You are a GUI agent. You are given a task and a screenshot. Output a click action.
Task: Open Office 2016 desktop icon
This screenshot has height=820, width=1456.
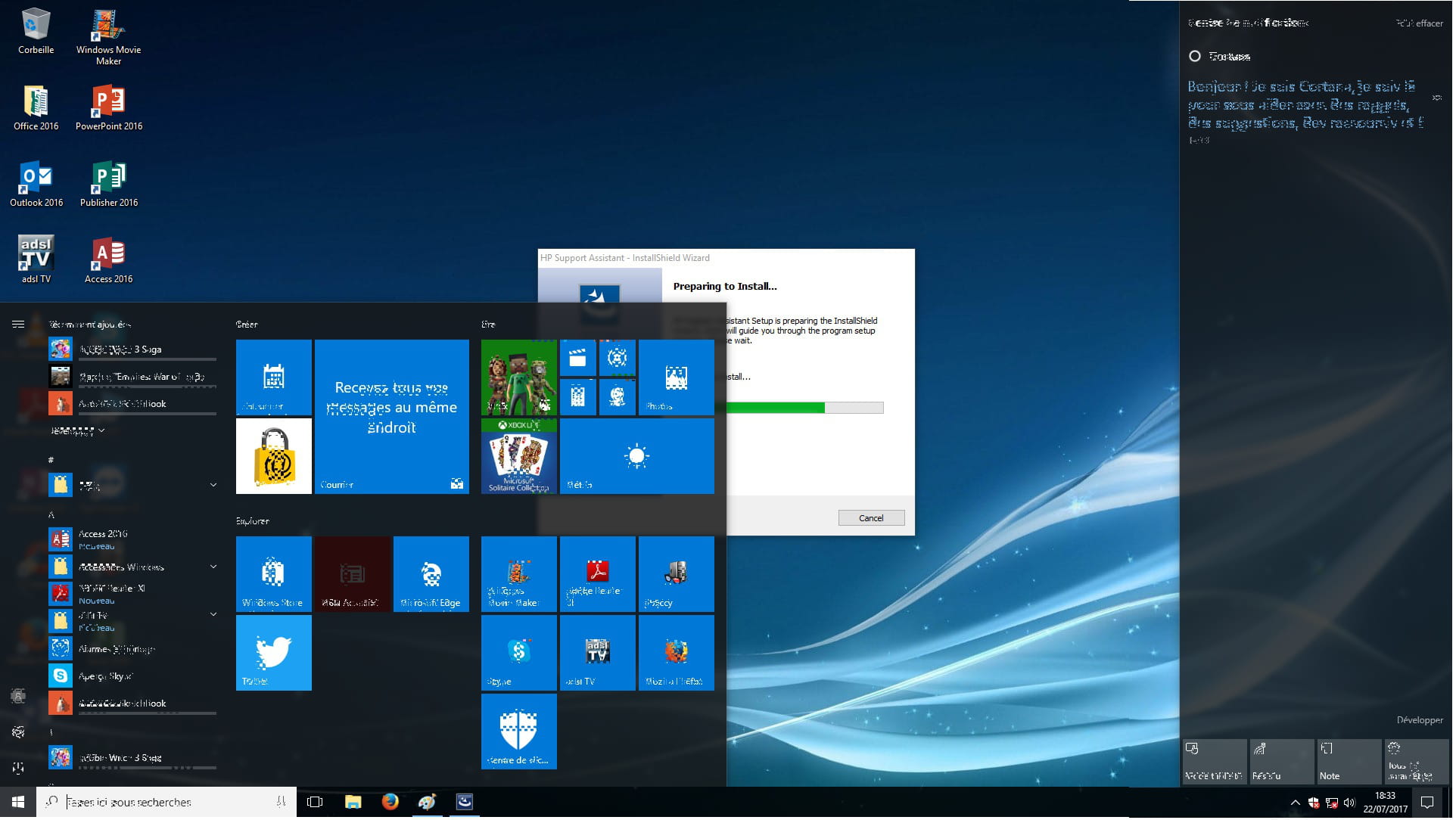coord(36,108)
